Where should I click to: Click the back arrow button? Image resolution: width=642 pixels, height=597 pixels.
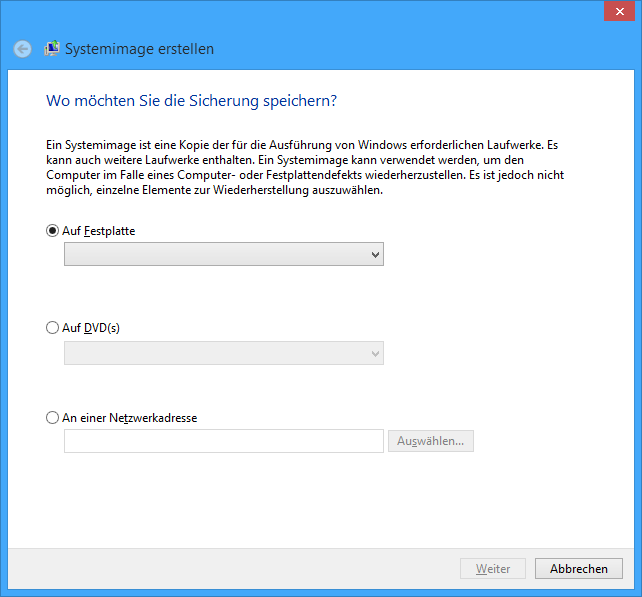[22, 49]
